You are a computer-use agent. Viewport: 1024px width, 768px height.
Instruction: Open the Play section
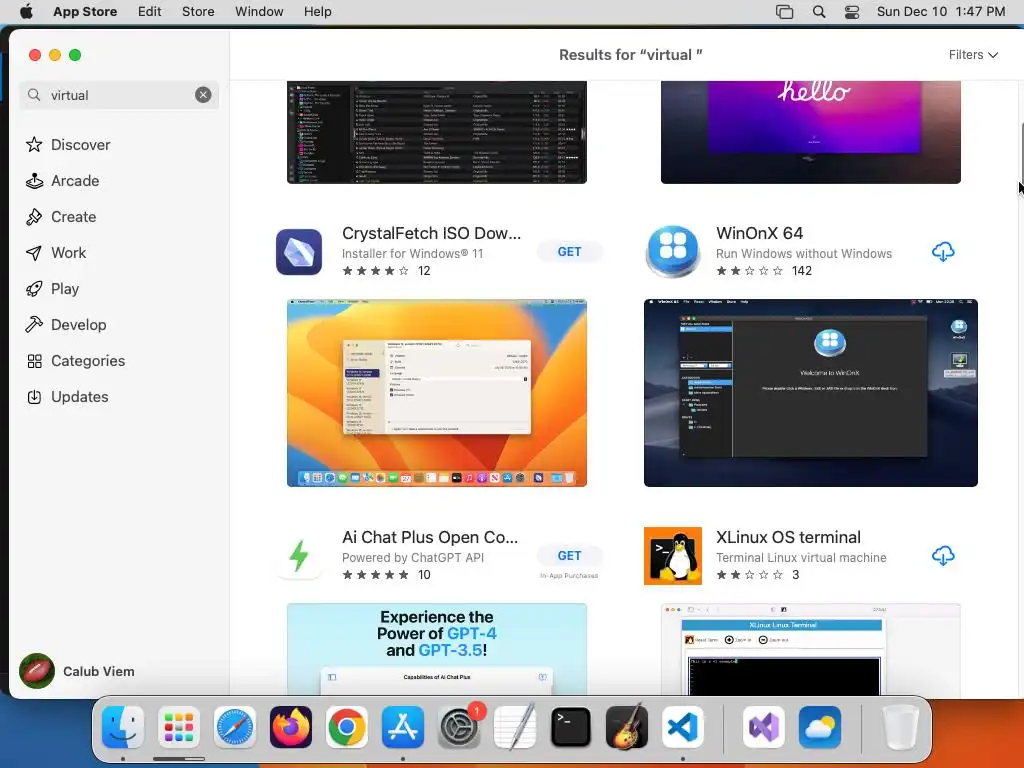52,289
